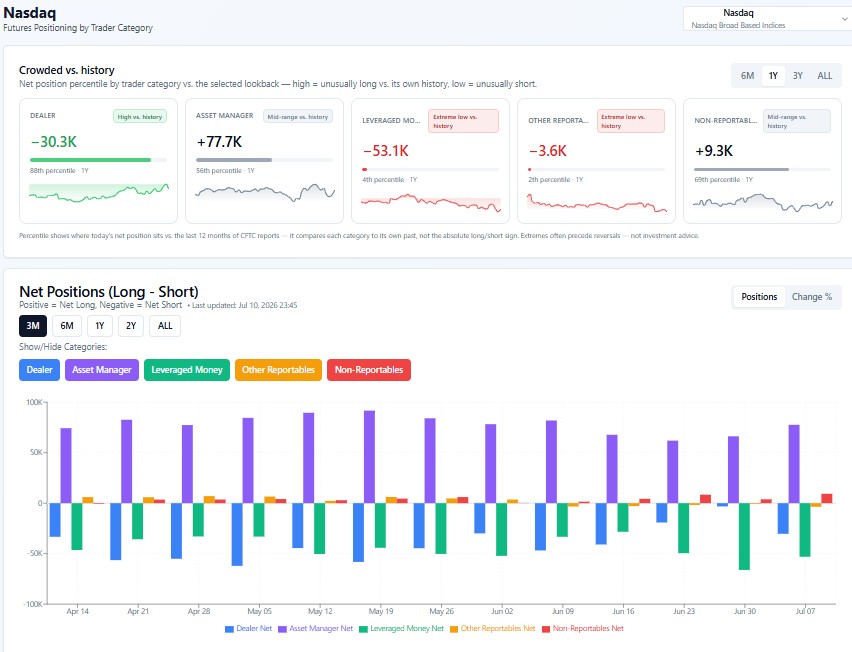
Task: Click the blue Dealer bar for May 05
Action: coord(237,535)
